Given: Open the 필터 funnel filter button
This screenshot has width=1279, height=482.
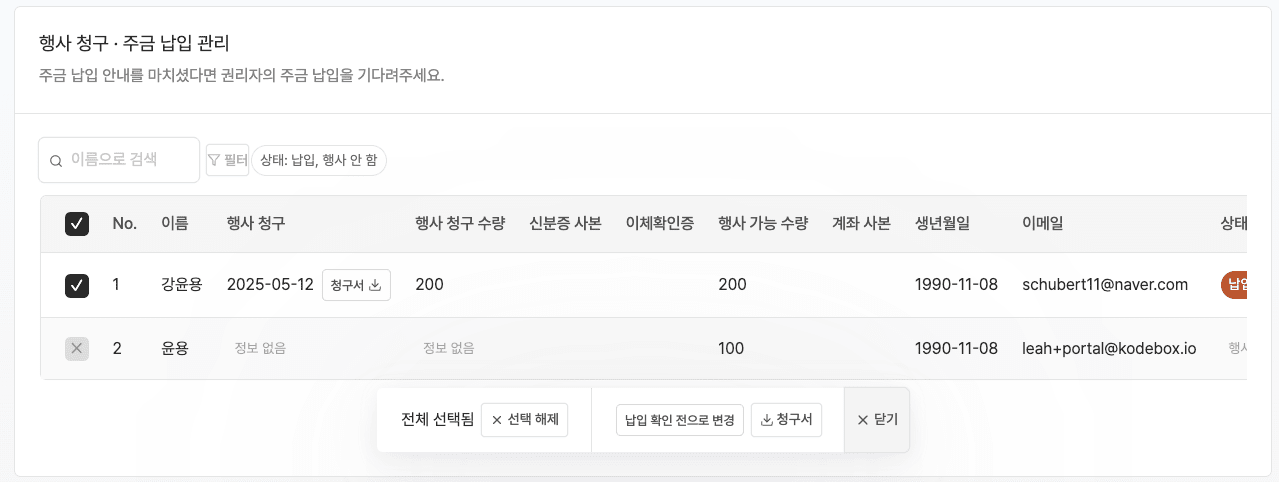Looking at the screenshot, I should coord(227,160).
